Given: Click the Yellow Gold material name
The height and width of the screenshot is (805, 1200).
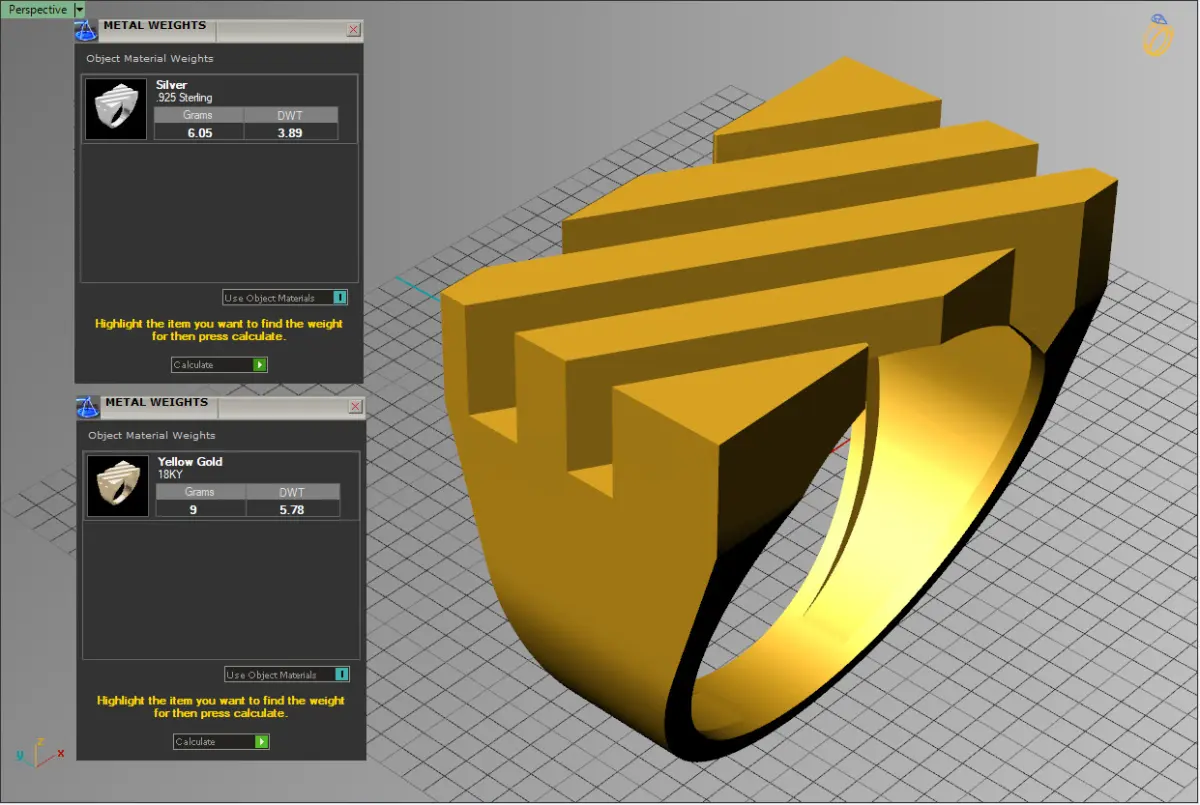Looking at the screenshot, I should tap(190, 462).
